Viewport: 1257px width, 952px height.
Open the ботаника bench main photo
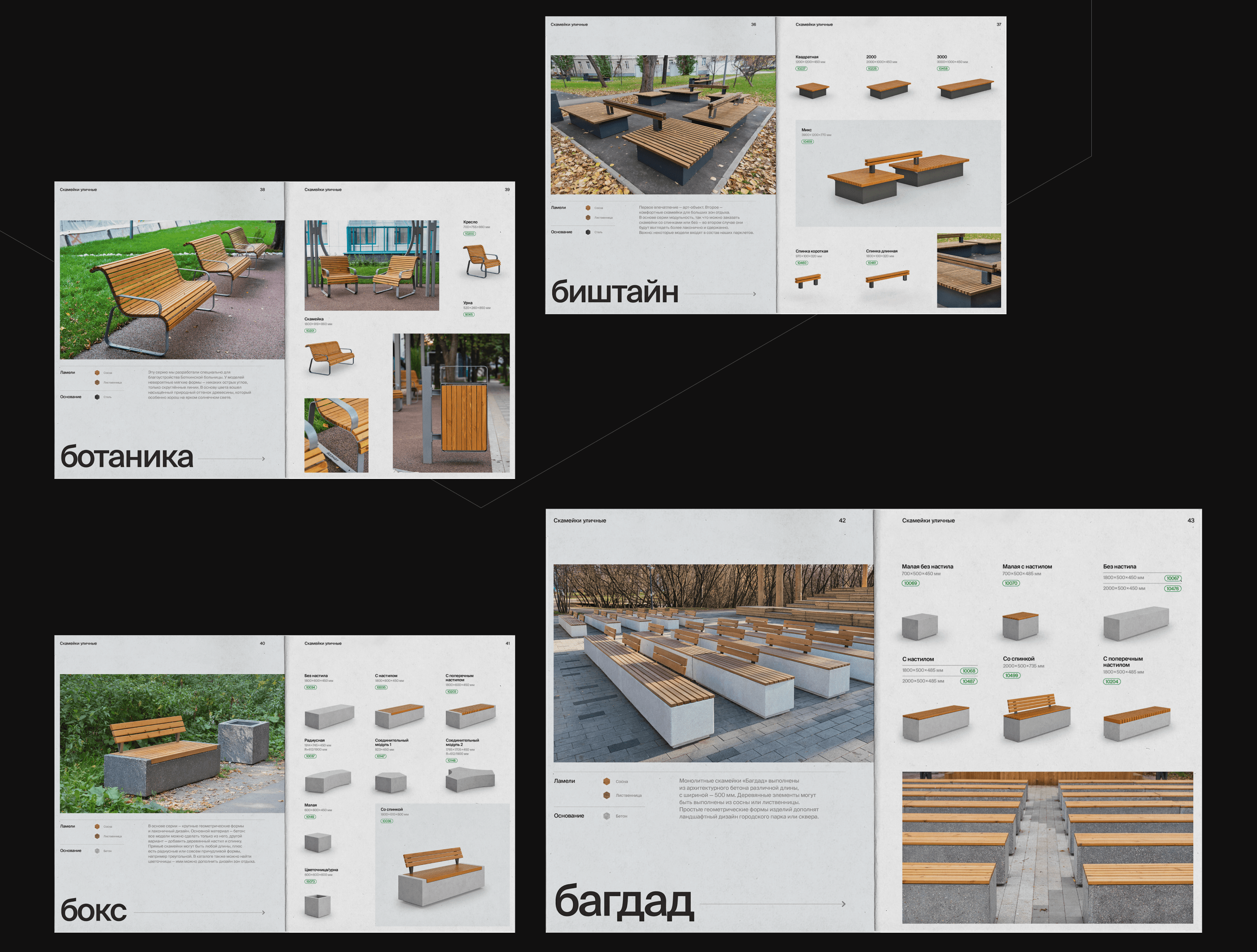pos(172,290)
